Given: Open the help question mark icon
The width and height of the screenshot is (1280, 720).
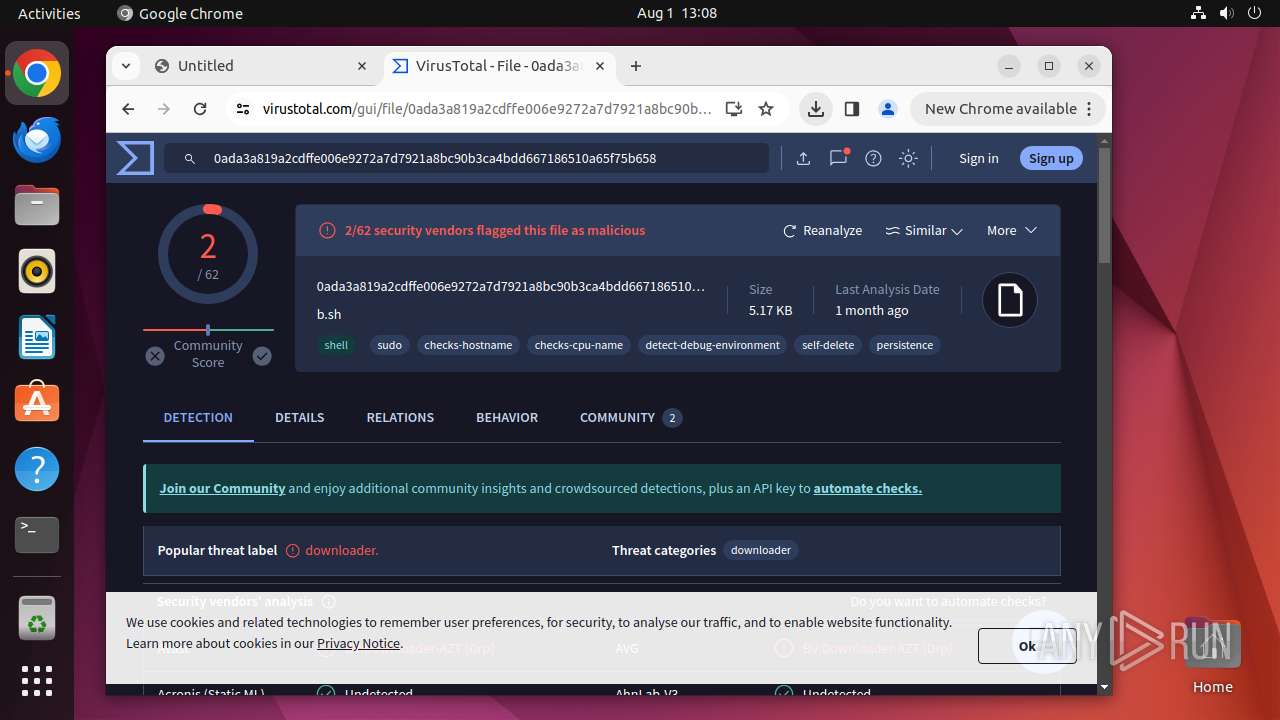Looking at the screenshot, I should point(873,158).
